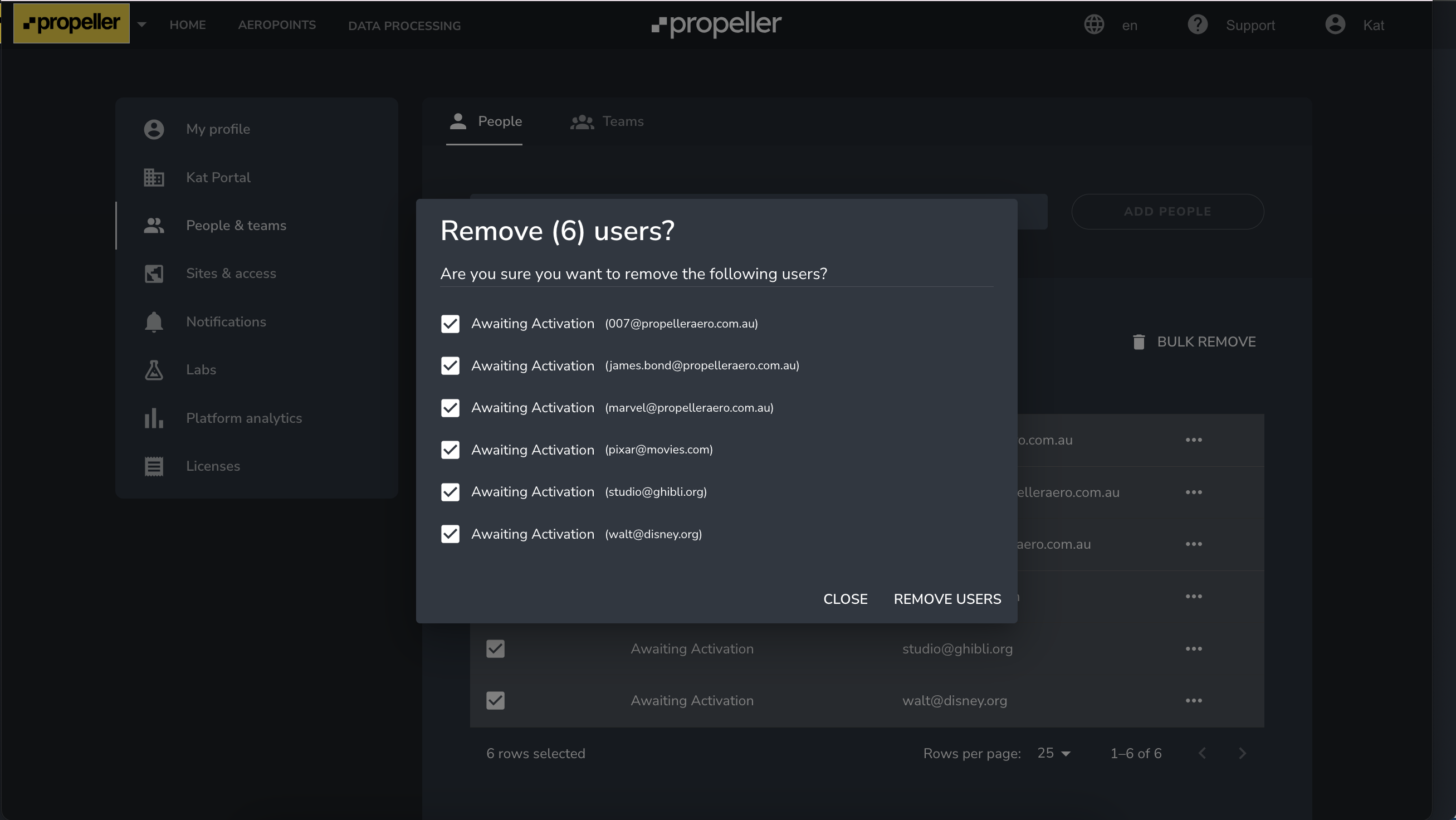The image size is (1456, 820).
Task: Click CLOSE in the remove users dialog
Action: pyautogui.click(x=845, y=599)
